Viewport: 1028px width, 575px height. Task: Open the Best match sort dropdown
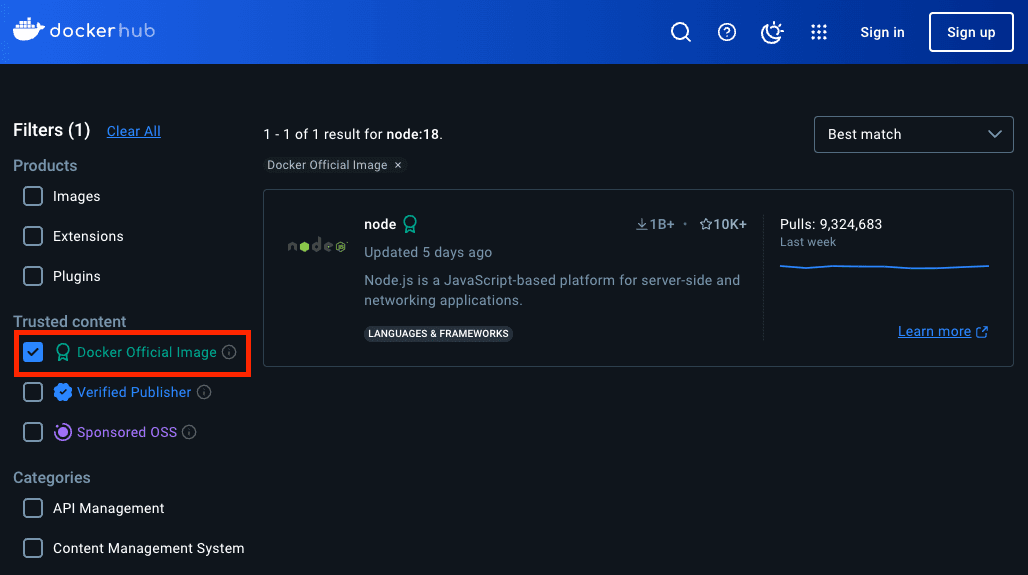(913, 134)
